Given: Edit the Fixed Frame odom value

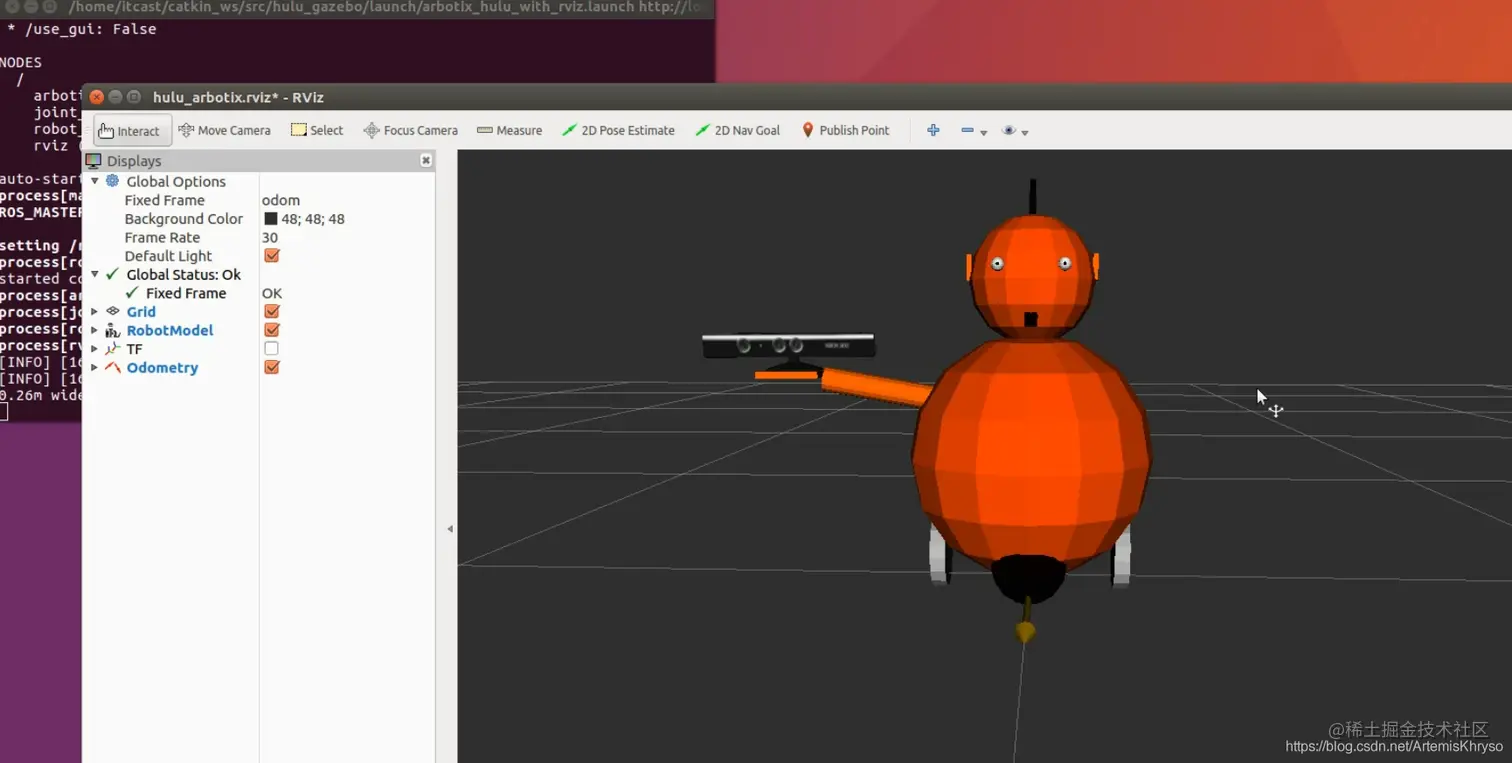Looking at the screenshot, I should [281, 200].
